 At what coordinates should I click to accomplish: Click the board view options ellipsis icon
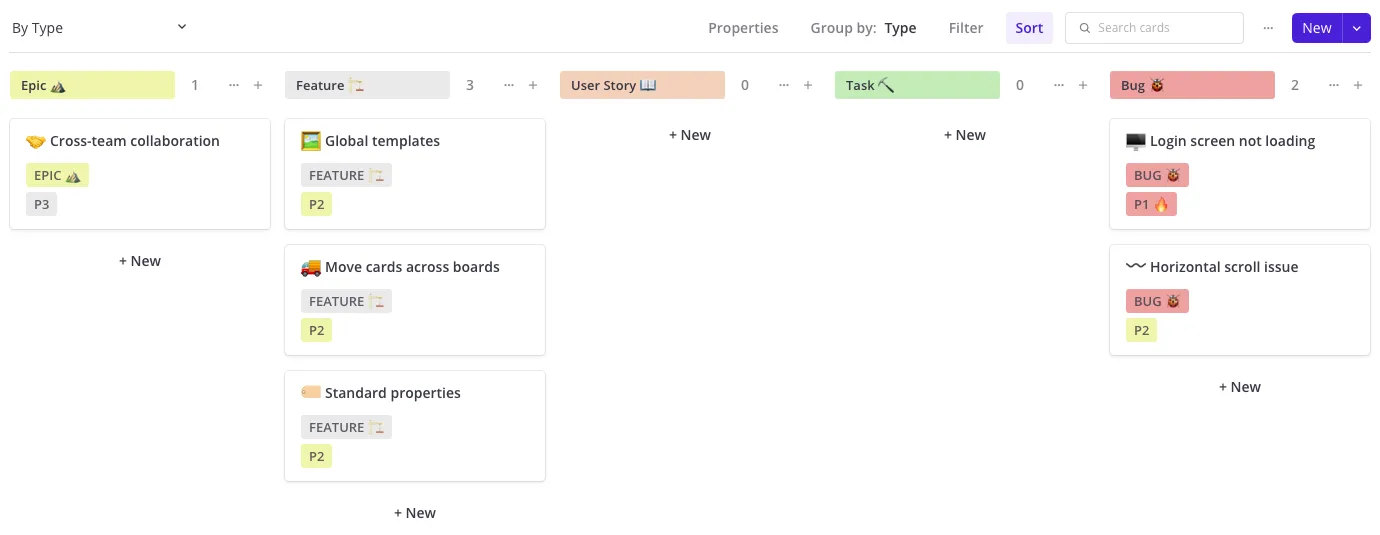[x=1269, y=28]
